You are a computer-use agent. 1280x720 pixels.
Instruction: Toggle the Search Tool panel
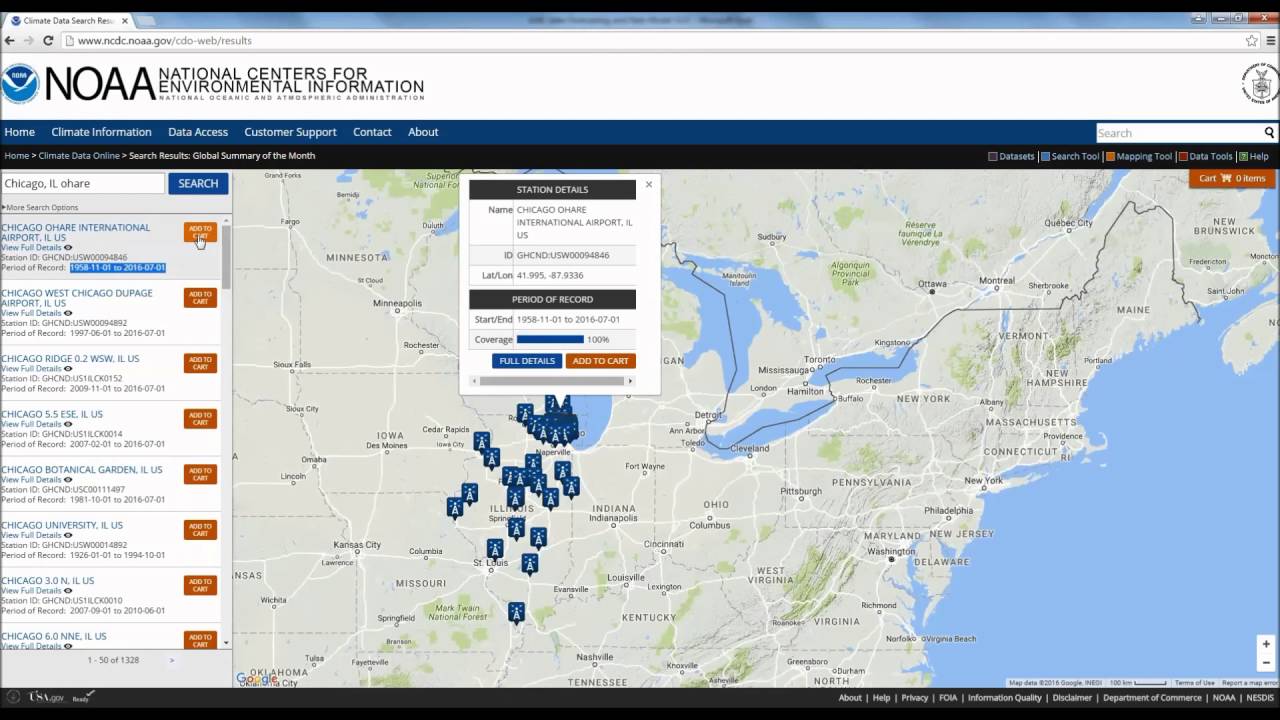click(x=1070, y=156)
